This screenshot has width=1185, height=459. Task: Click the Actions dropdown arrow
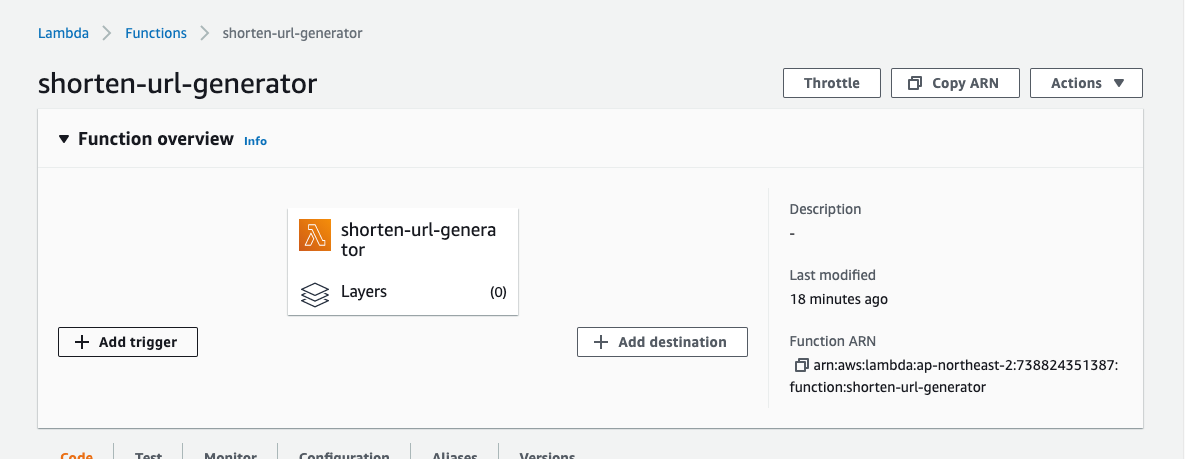[1119, 83]
